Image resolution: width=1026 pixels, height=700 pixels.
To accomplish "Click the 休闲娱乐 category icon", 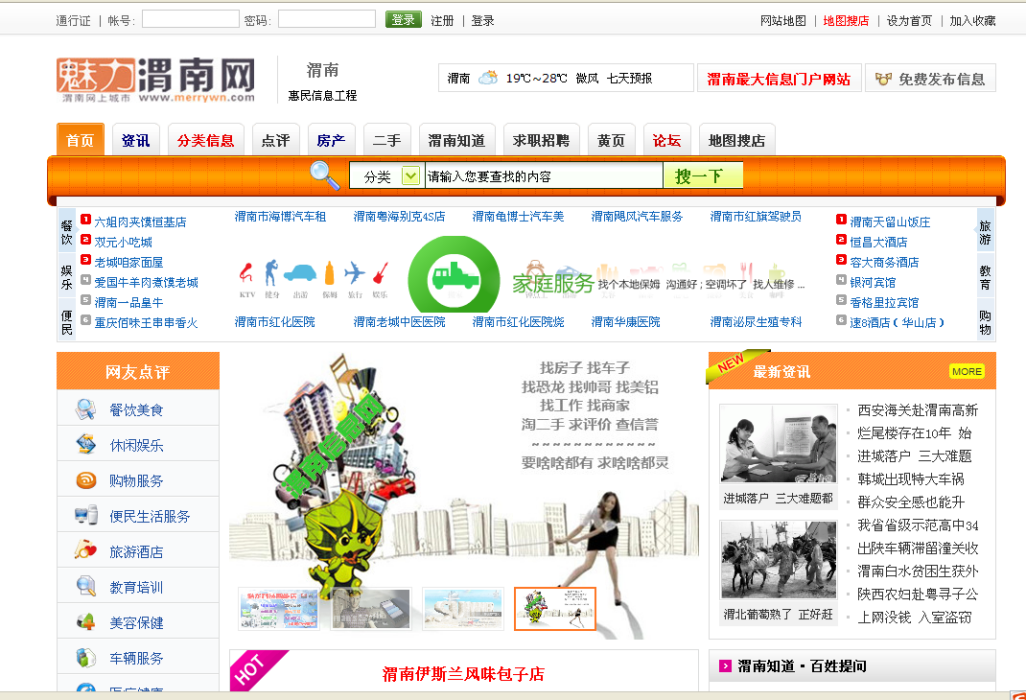I will coord(86,445).
